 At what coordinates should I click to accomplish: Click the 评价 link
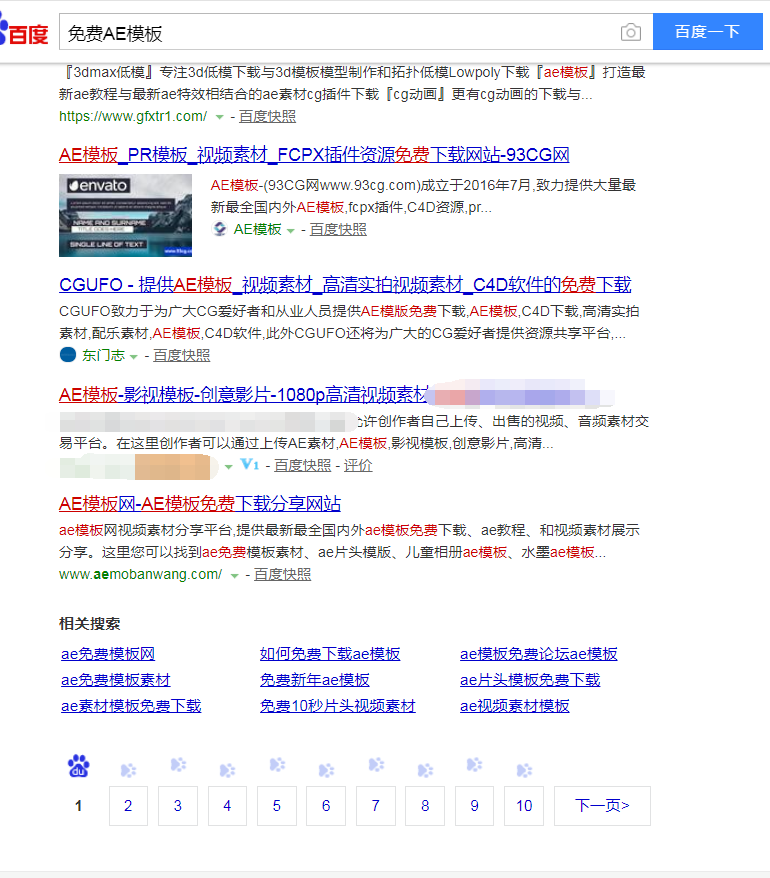click(x=358, y=465)
